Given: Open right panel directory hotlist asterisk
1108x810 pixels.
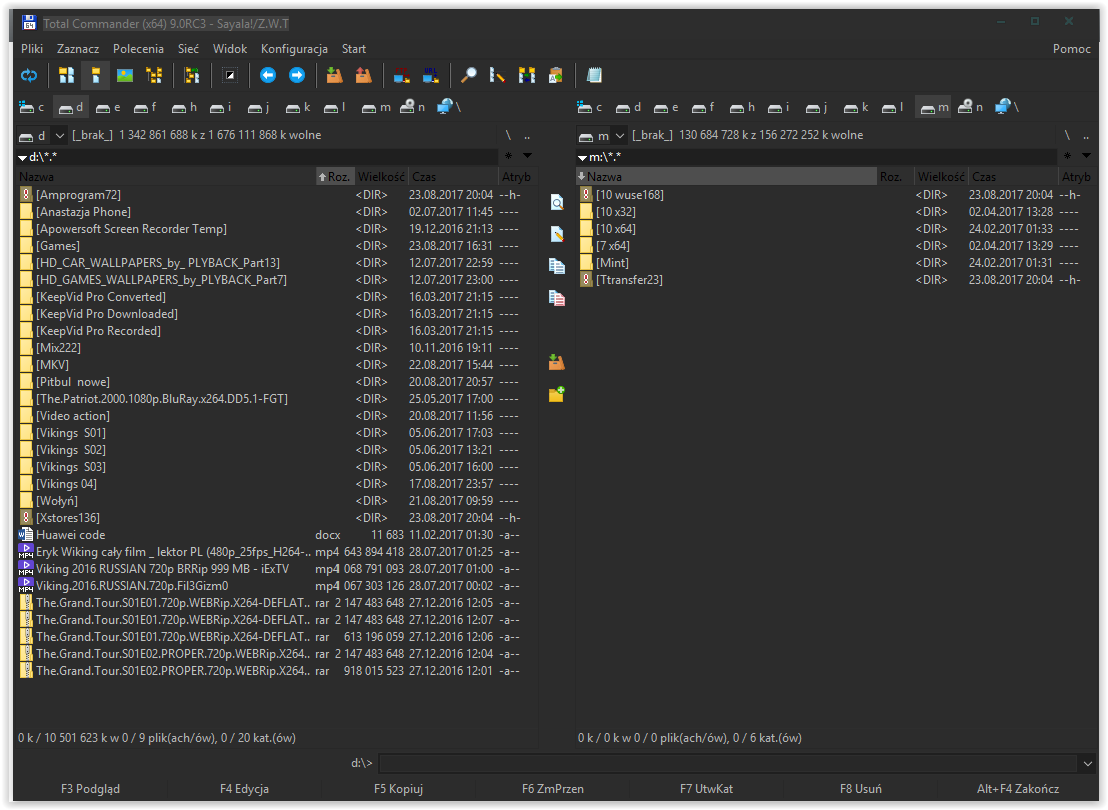Looking at the screenshot, I should 1068,155.
